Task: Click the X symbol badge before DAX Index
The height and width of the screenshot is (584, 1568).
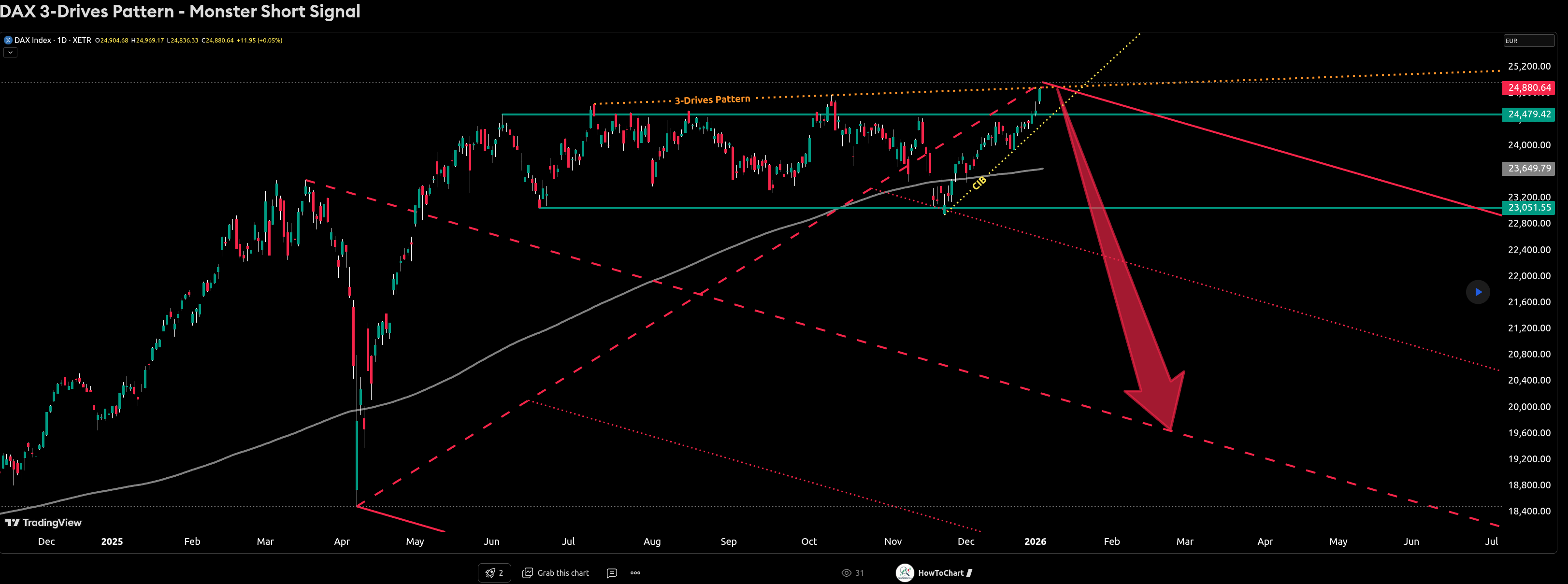Action: (8, 40)
